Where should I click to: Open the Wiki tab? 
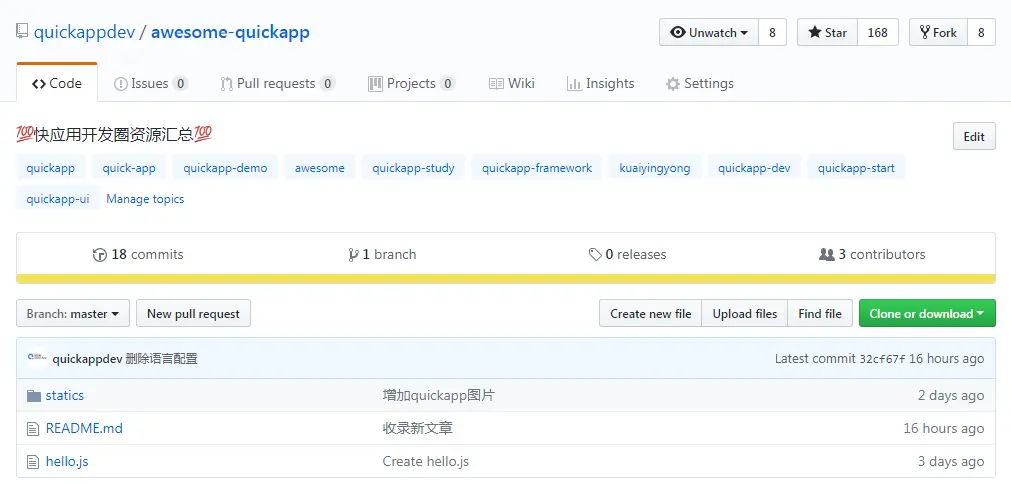512,83
